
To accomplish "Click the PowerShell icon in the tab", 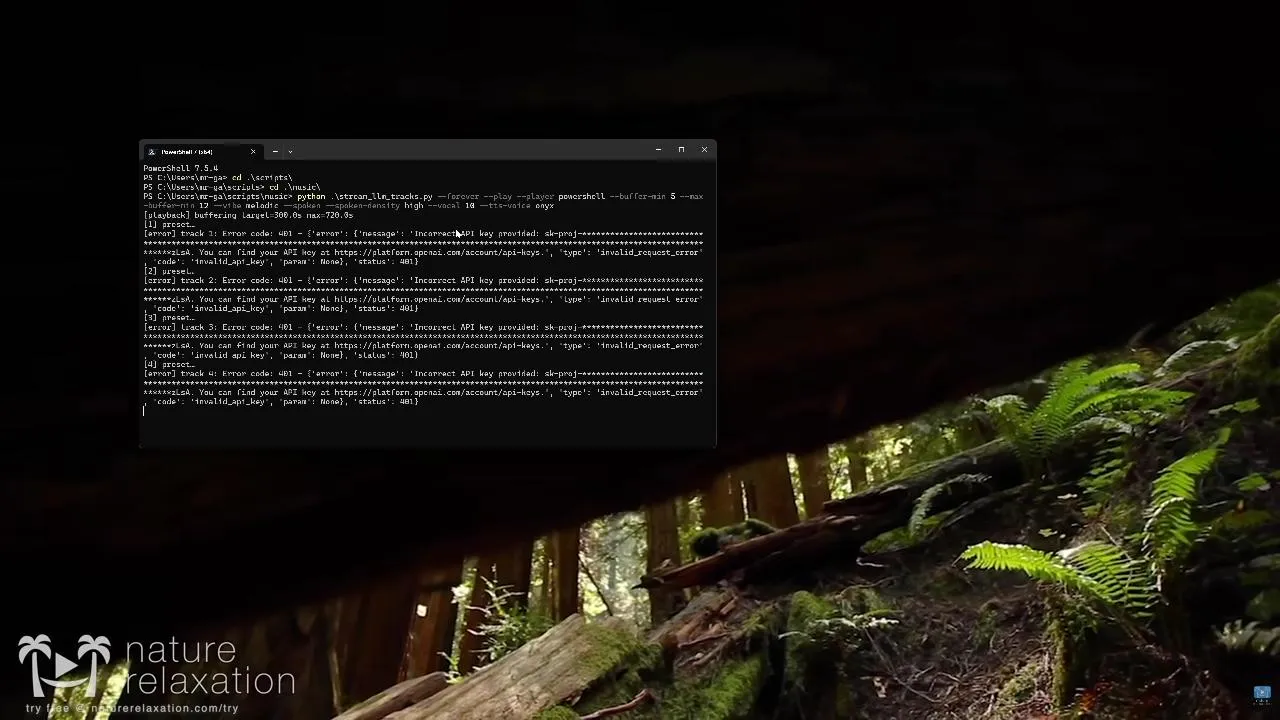I will click(152, 152).
